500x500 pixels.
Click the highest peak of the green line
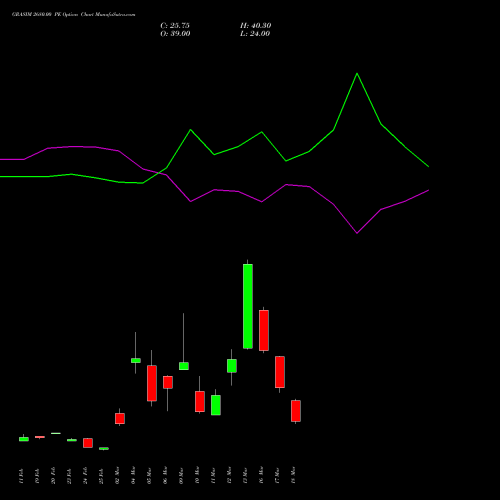tap(357, 73)
